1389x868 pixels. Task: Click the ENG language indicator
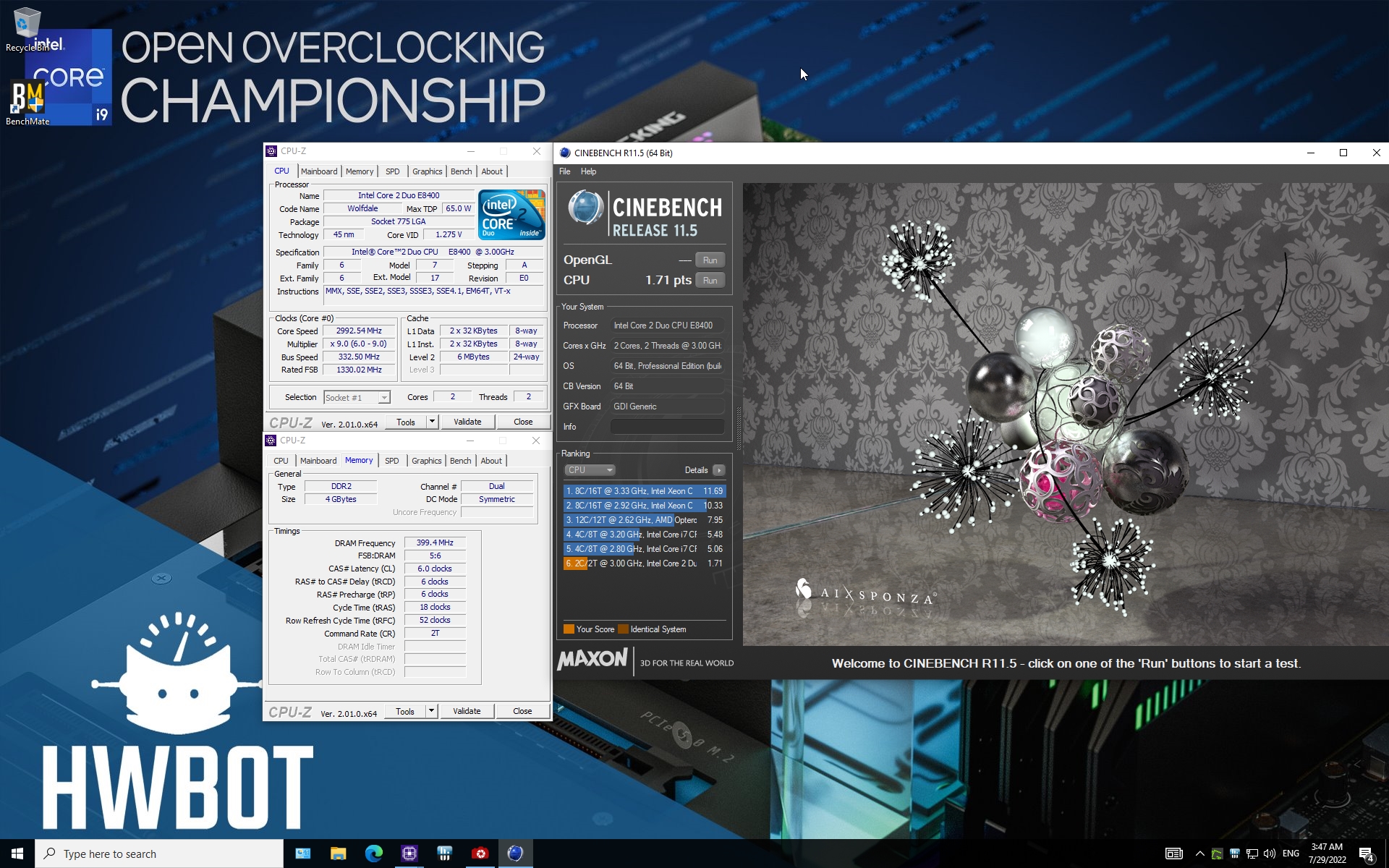click(x=1291, y=854)
